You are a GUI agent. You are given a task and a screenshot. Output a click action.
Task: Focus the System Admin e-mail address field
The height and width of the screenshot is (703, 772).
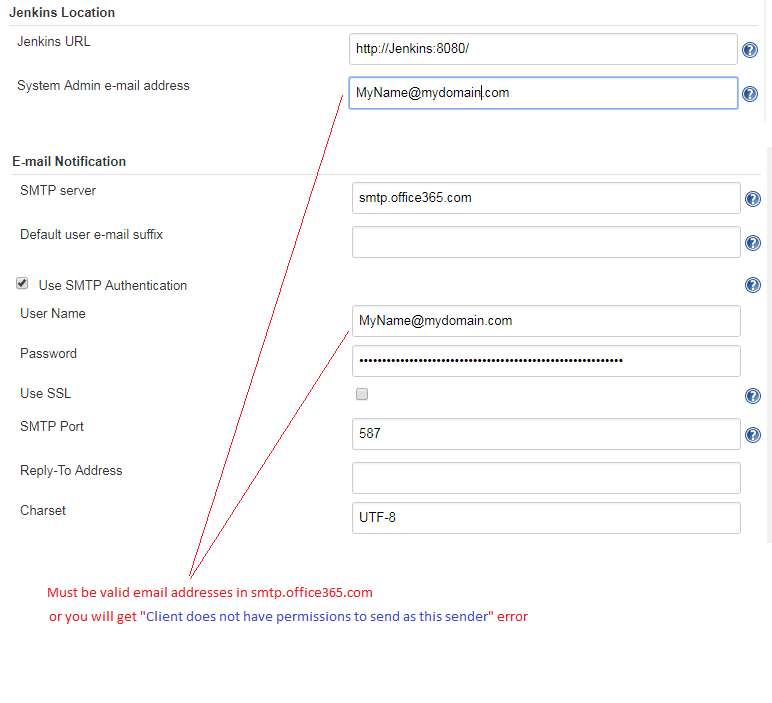point(543,93)
